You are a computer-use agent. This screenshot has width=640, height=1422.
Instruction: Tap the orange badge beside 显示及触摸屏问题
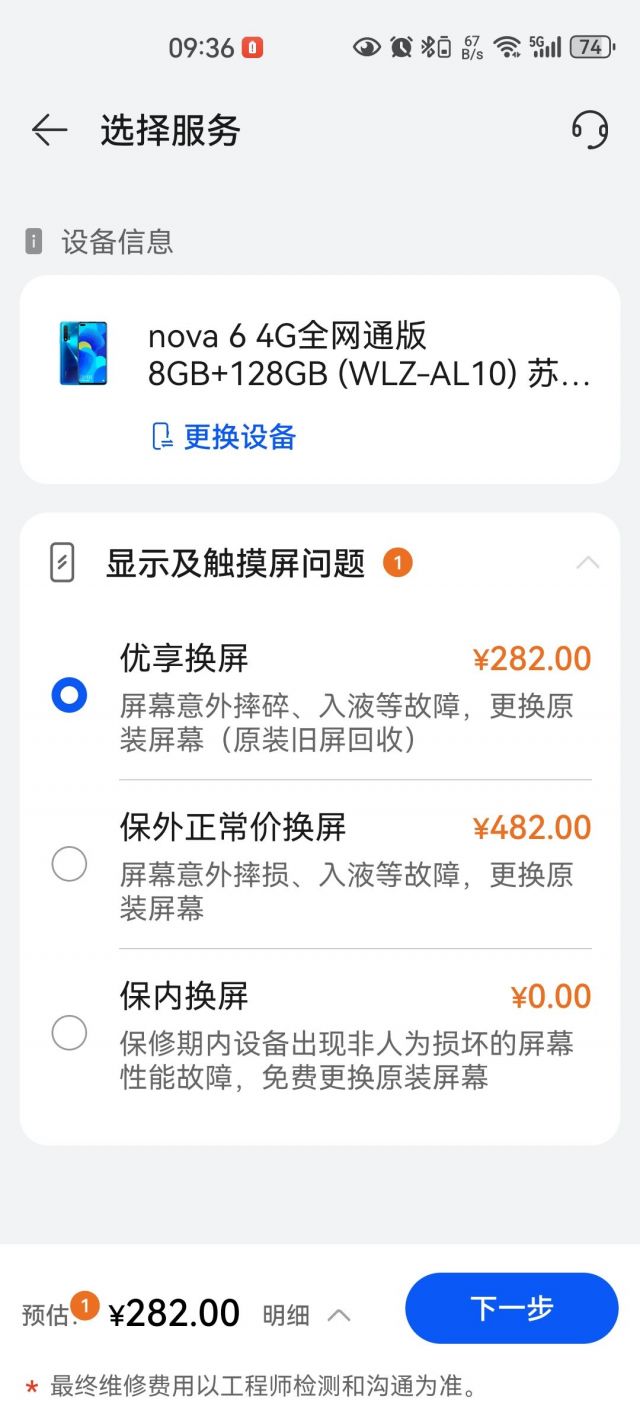397,563
